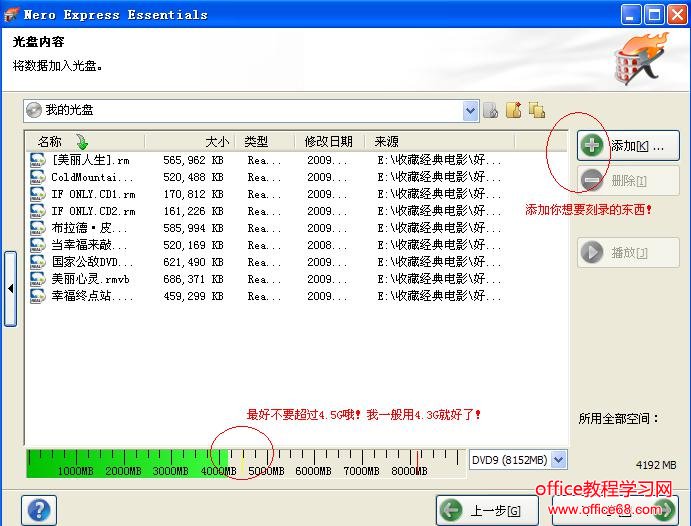Sort by 修改日期 column header

click(328, 142)
